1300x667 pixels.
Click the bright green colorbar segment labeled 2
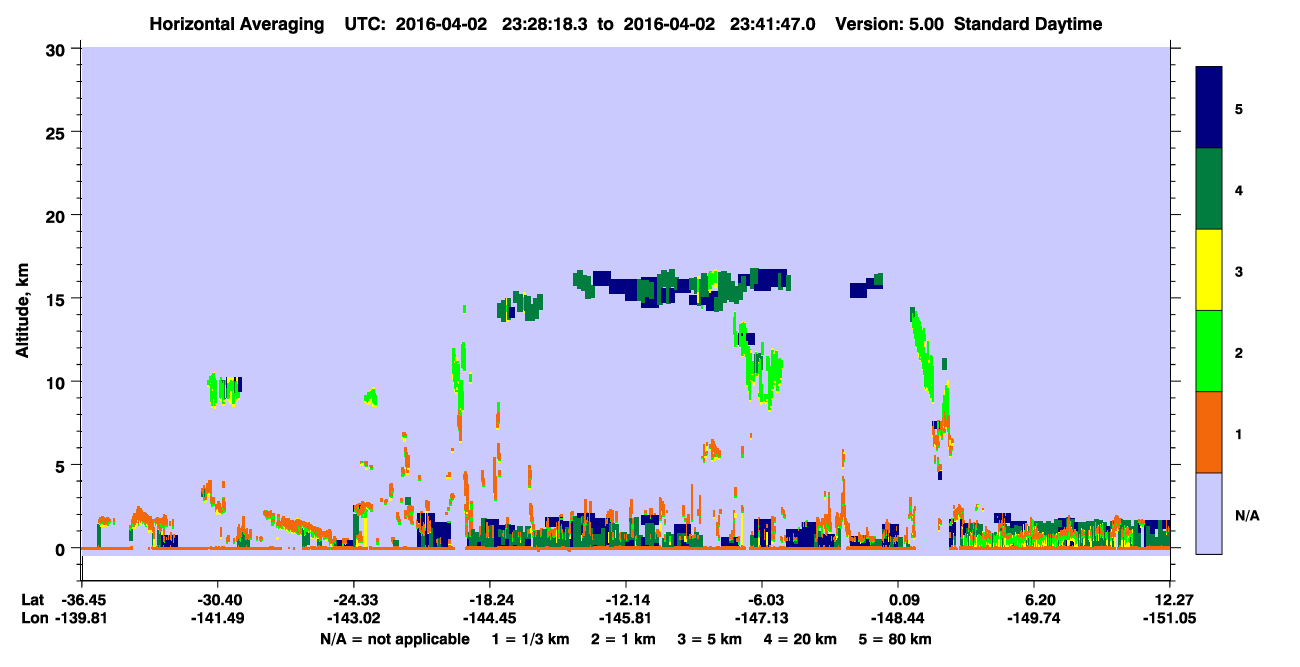(1209, 351)
